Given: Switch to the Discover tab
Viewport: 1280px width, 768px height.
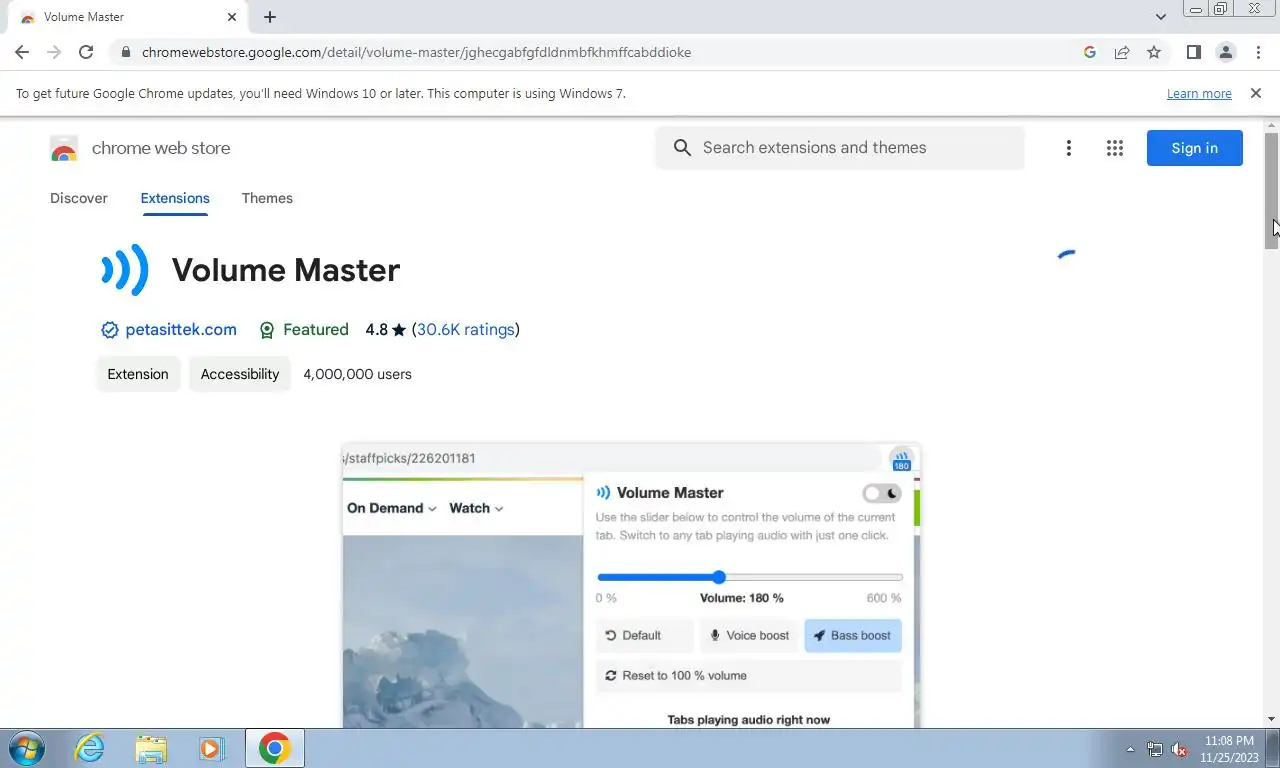Looking at the screenshot, I should point(79,198).
